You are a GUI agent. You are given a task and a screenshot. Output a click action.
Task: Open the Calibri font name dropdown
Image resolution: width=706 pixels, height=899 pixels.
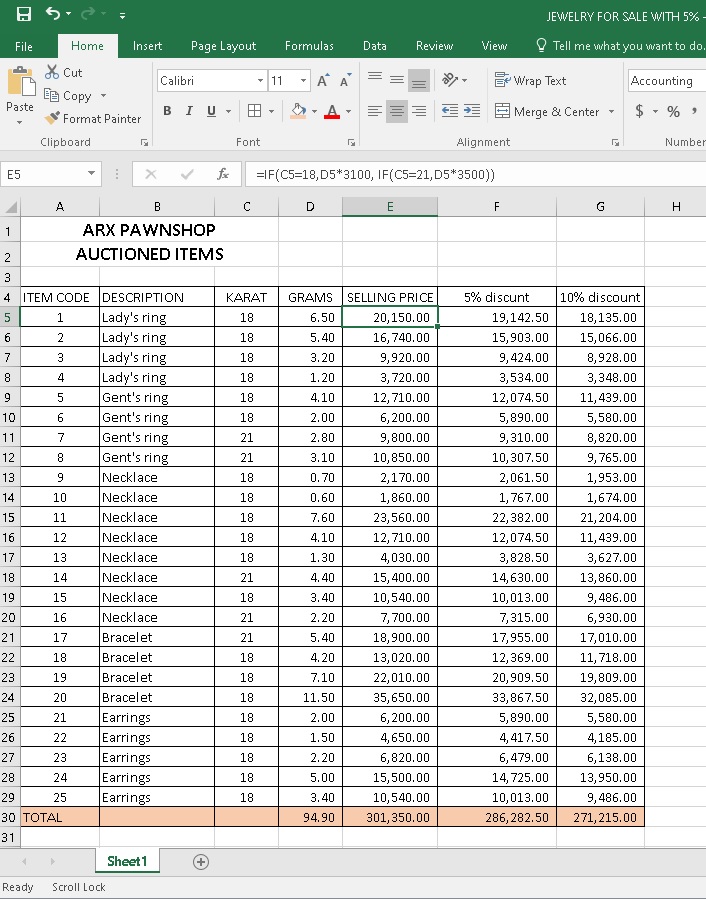click(260, 81)
